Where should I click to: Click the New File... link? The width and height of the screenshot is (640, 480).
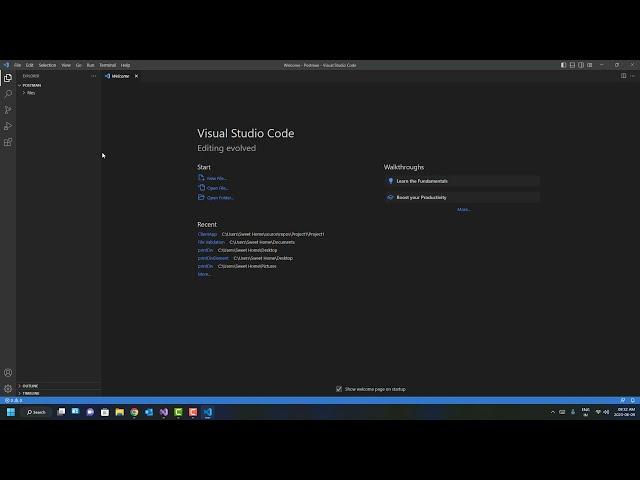[217, 178]
